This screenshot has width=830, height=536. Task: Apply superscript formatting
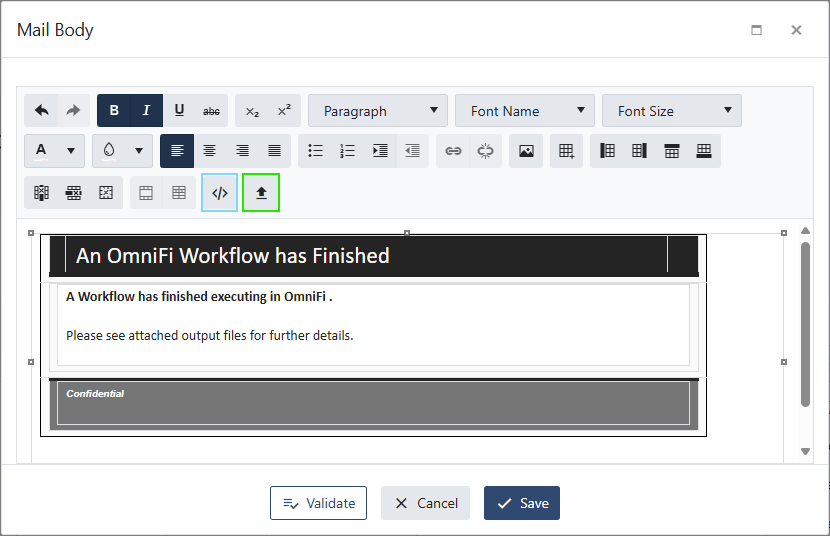click(284, 111)
